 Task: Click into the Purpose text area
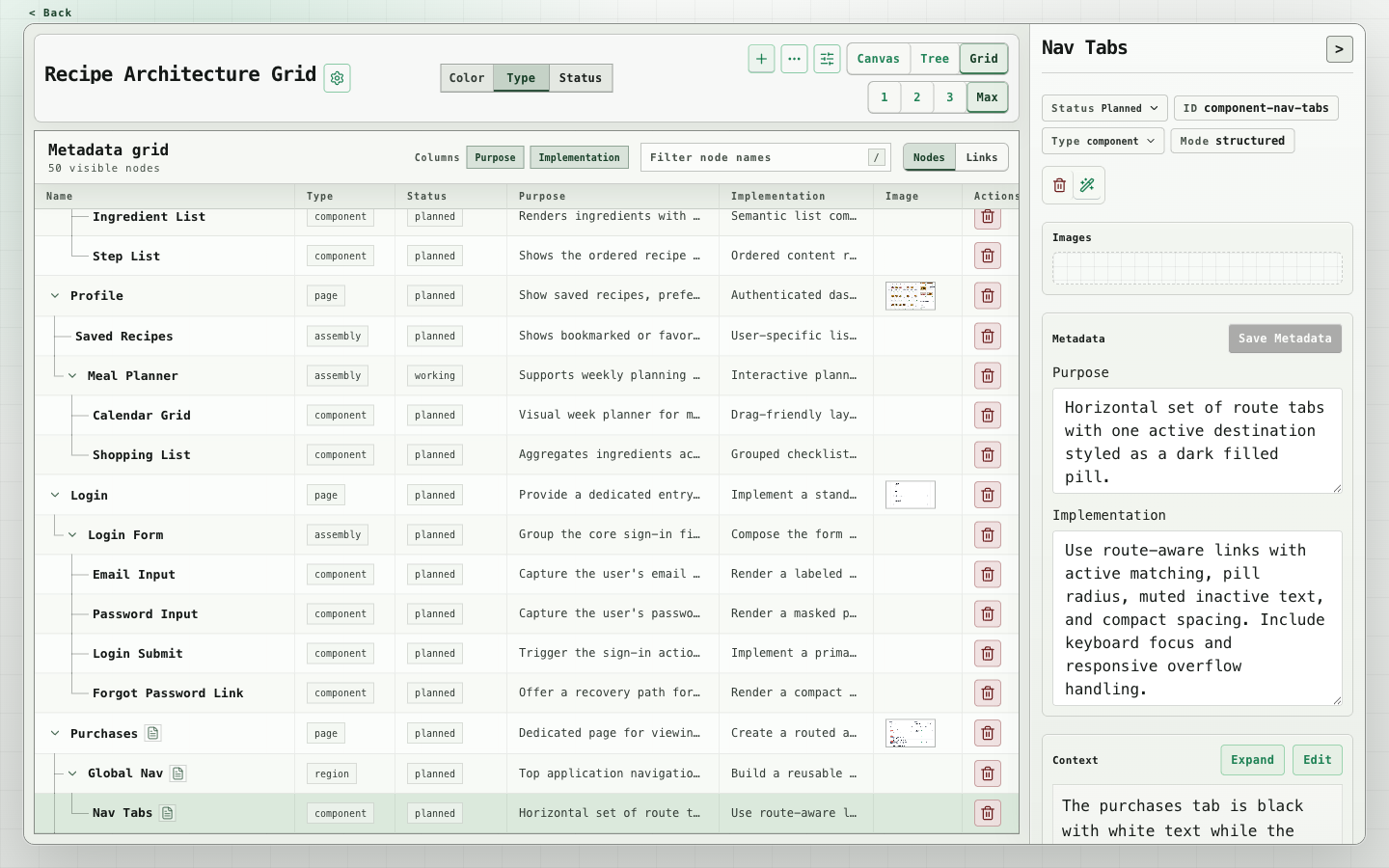1197,441
